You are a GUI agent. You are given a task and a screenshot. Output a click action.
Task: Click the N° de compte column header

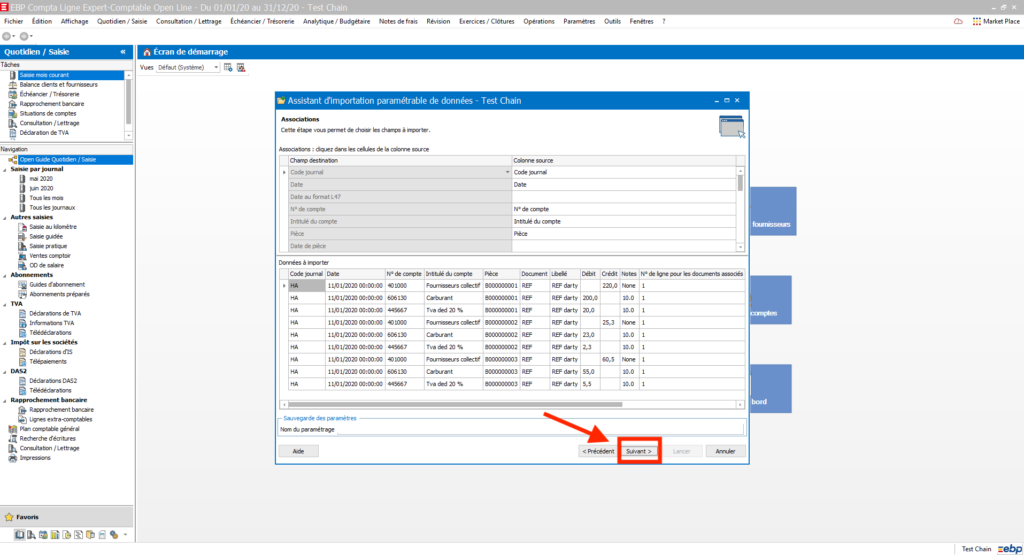point(404,274)
